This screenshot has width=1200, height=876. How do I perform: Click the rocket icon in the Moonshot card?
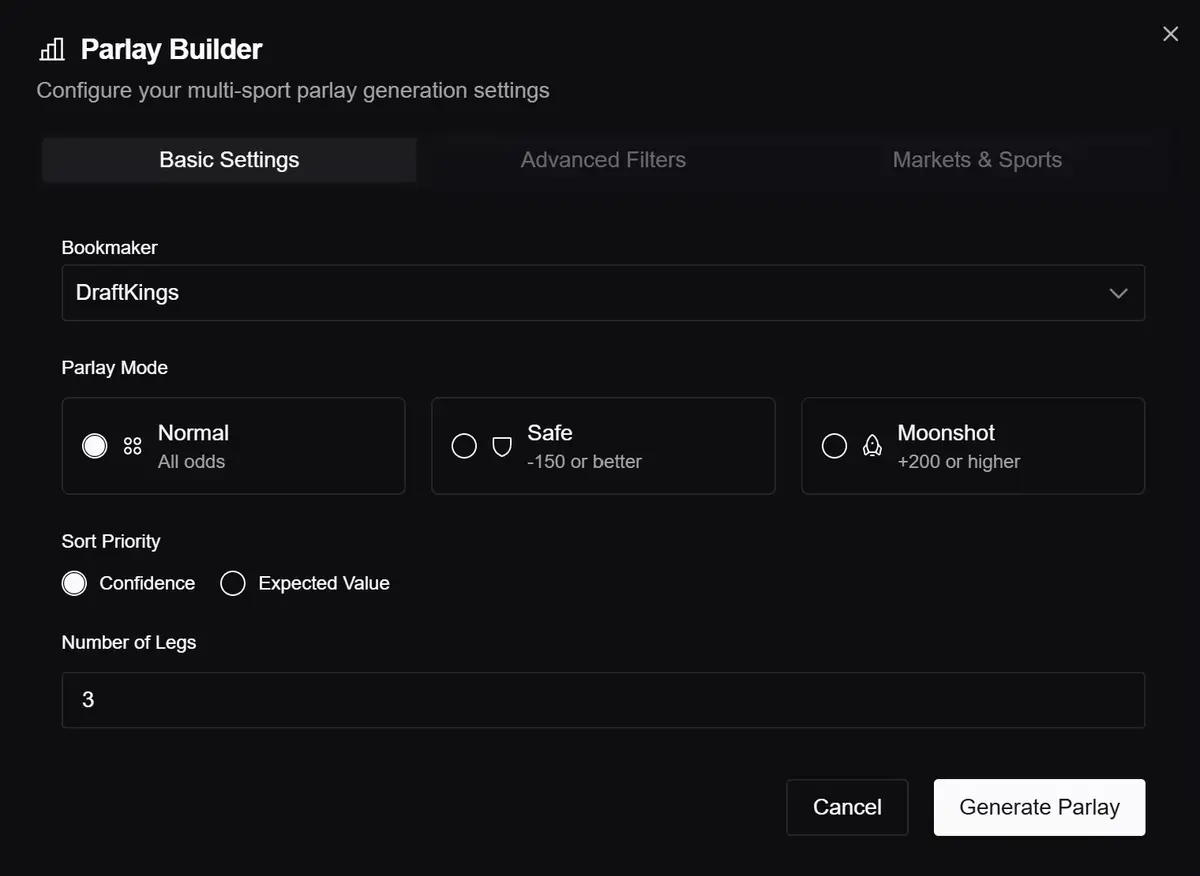(x=872, y=446)
